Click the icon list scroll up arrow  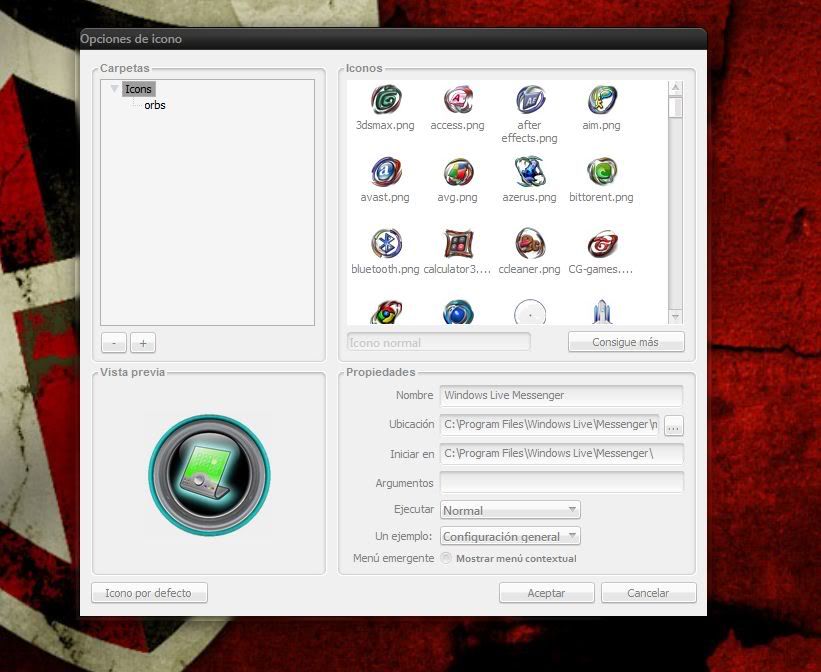pyautogui.click(x=675, y=87)
